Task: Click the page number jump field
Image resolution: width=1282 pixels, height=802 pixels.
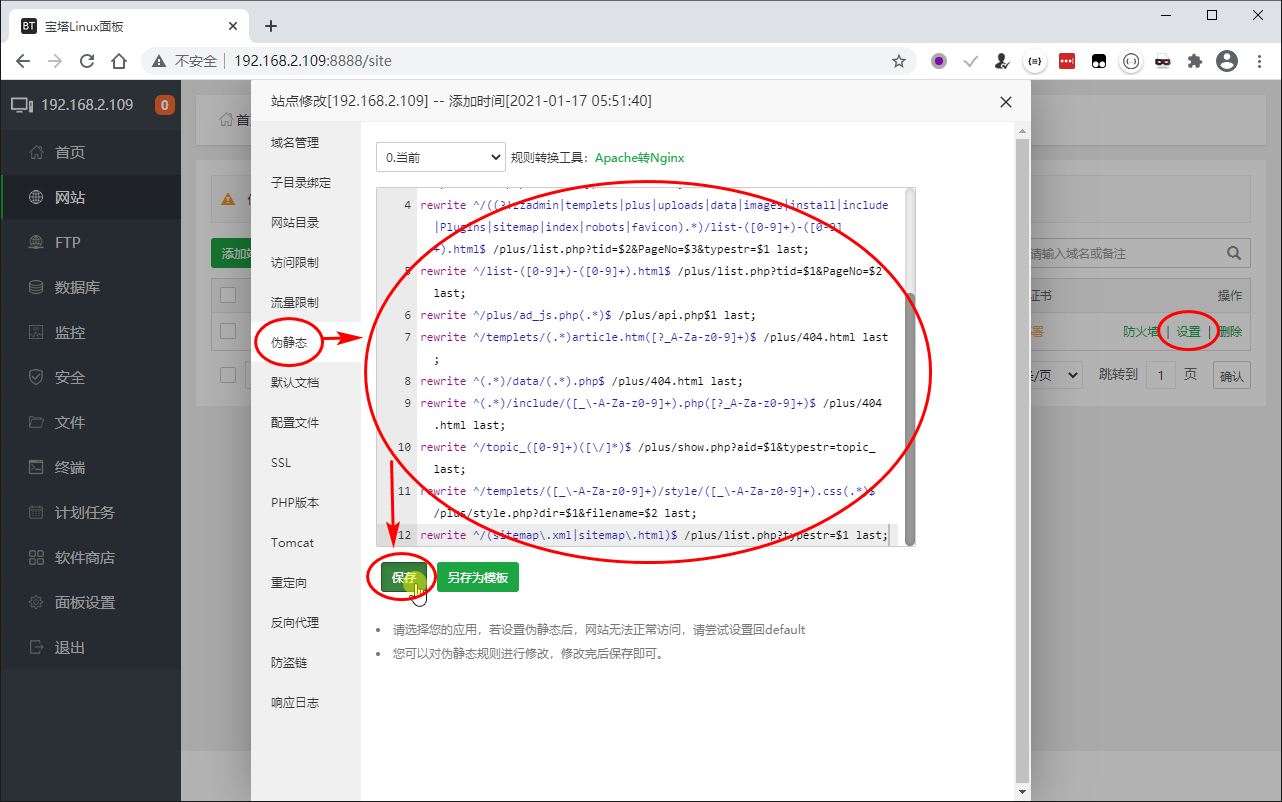Action: (1161, 375)
